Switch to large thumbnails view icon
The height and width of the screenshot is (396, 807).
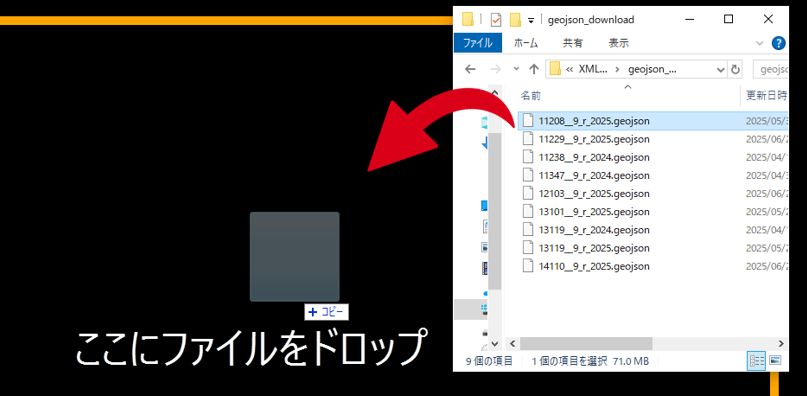tap(775, 361)
